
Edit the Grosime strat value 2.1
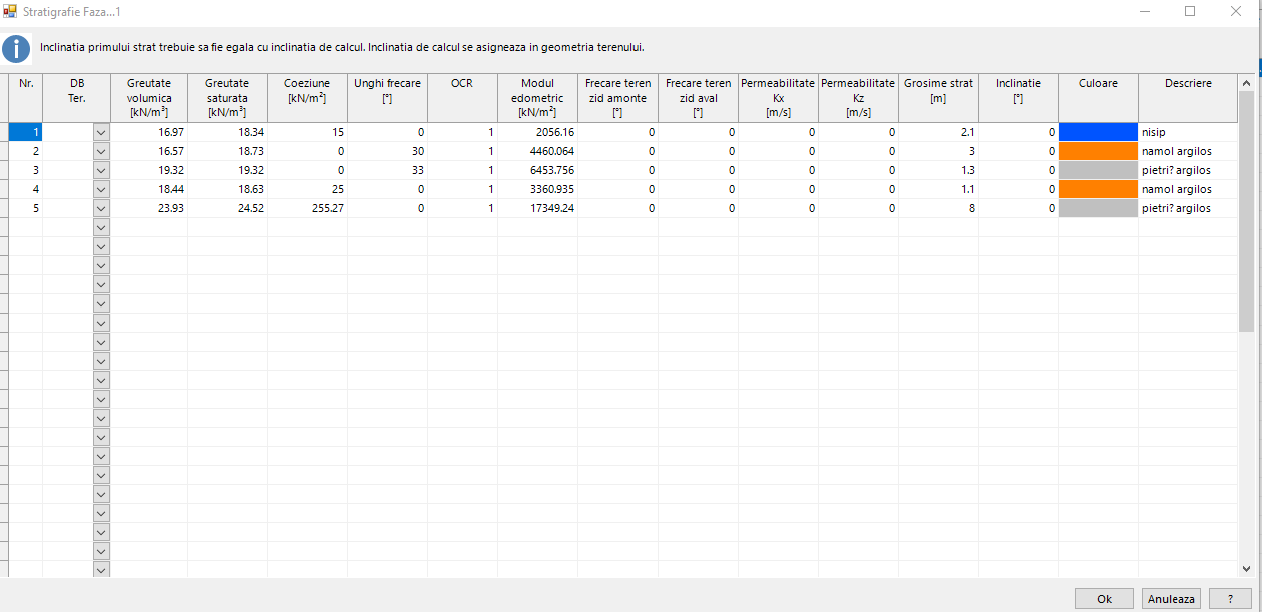[938, 132]
